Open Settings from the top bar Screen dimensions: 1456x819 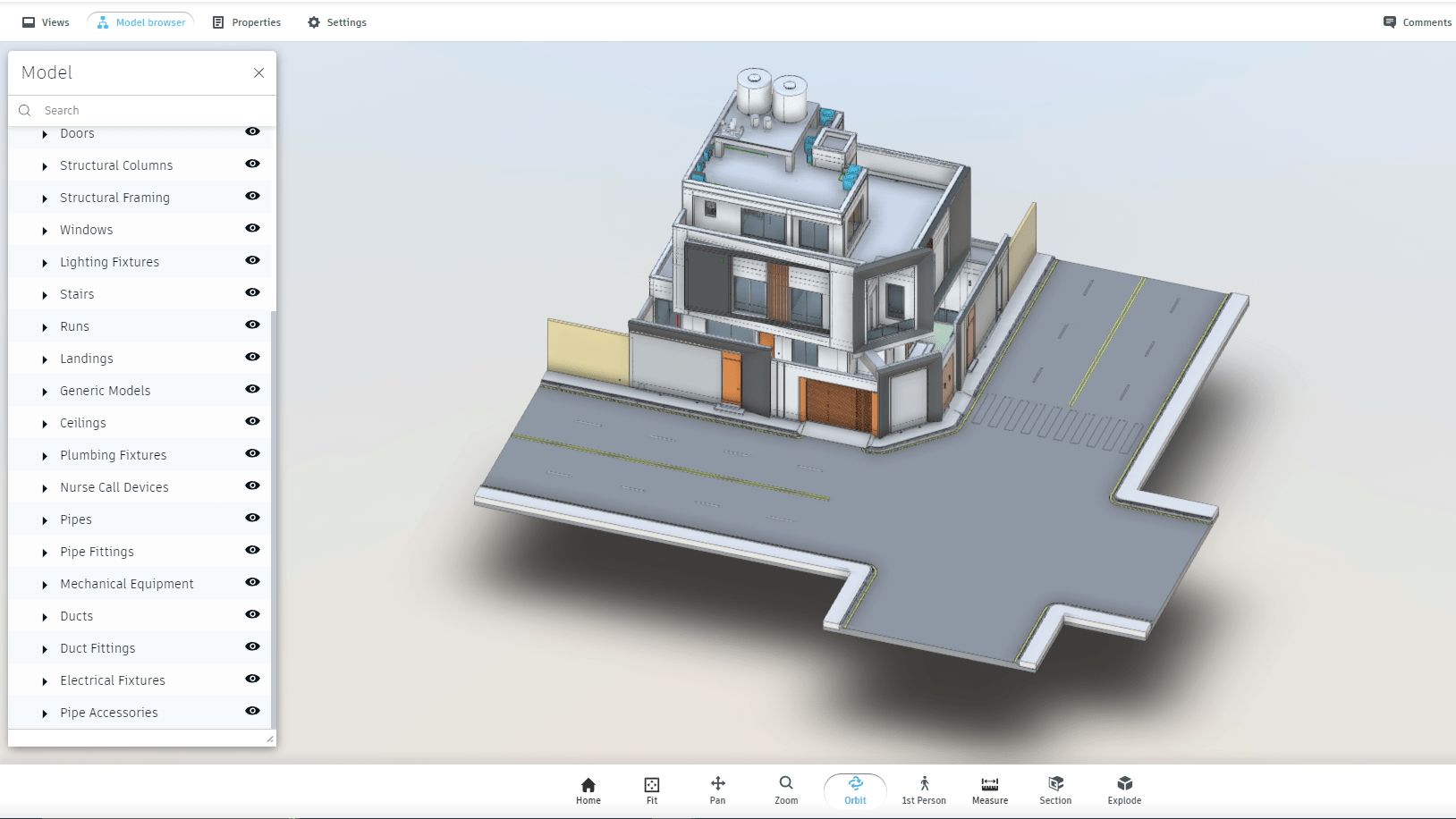[337, 22]
